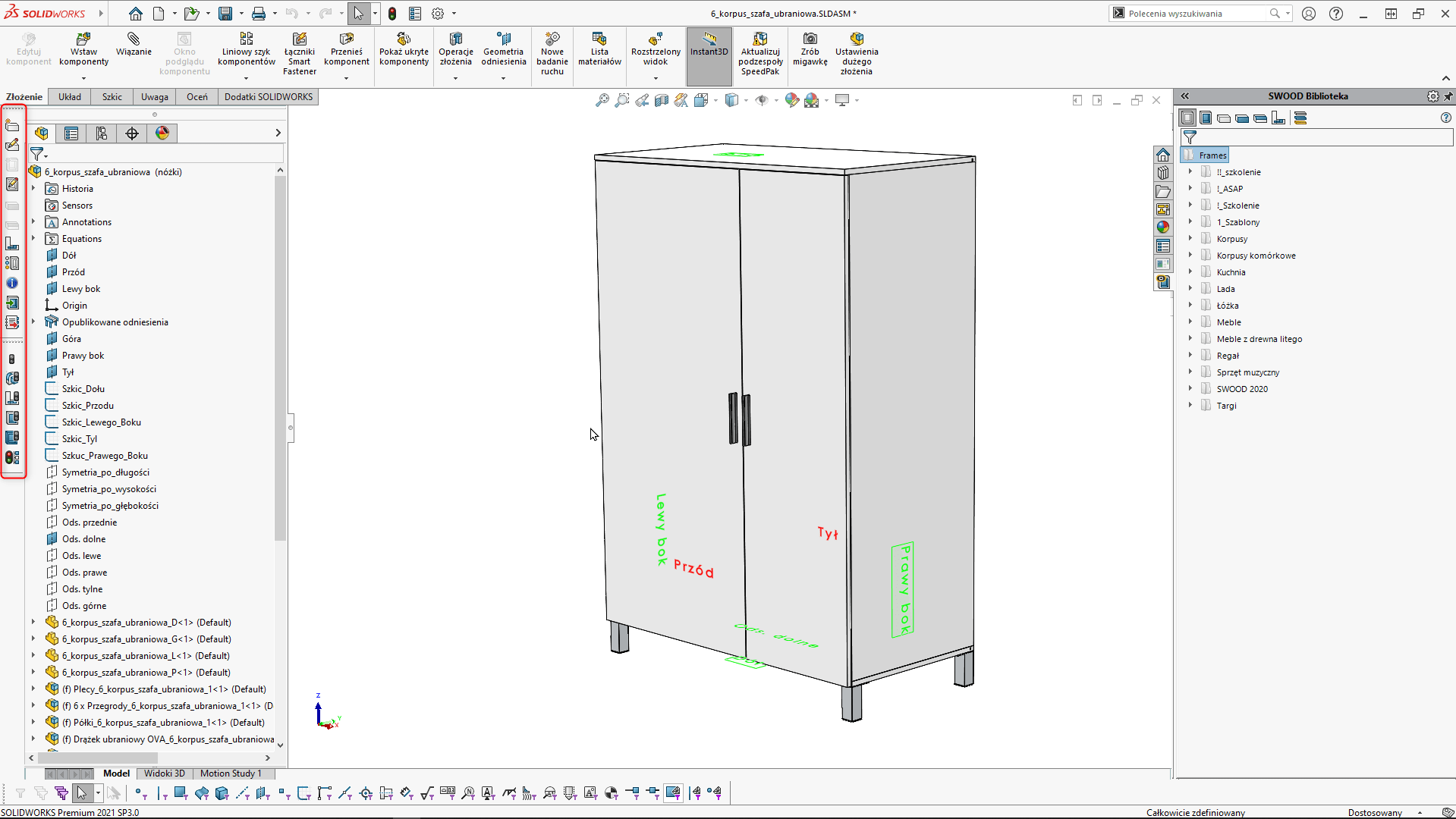Expand the Korpusy library folder
Viewport: 1456px width, 819px height.
1190,239
